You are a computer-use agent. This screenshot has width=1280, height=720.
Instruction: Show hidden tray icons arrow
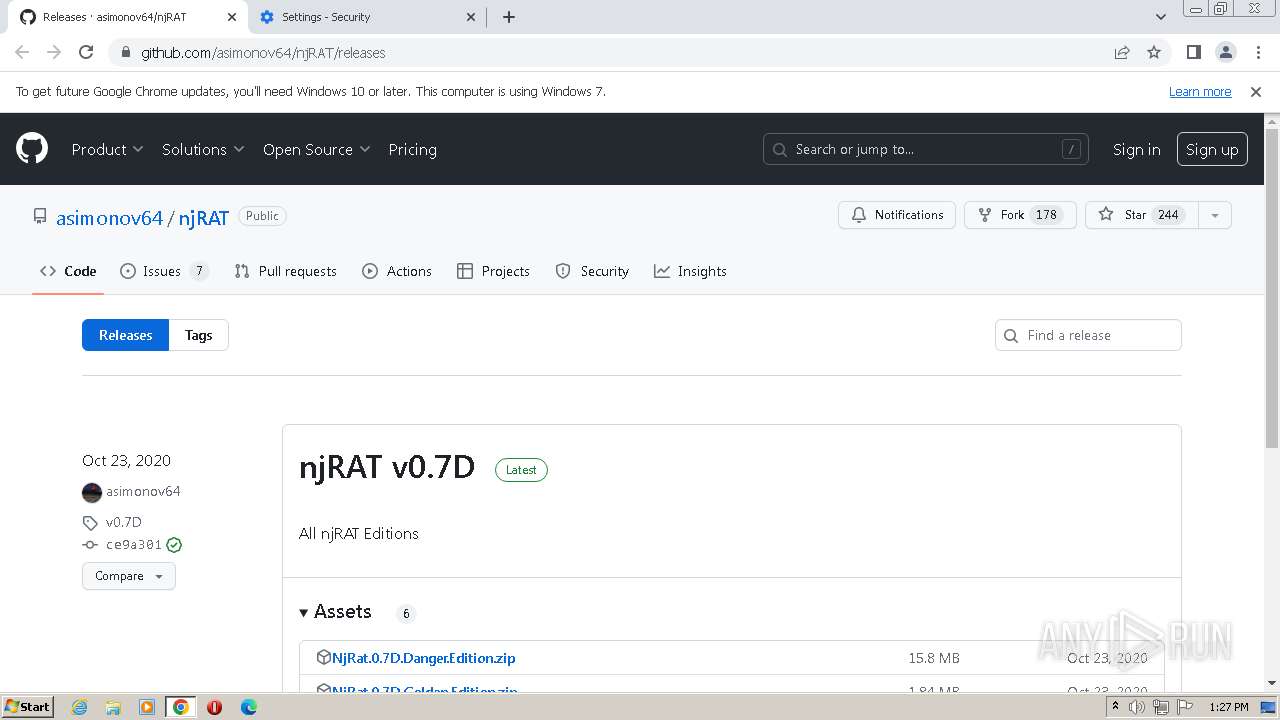(1114, 707)
